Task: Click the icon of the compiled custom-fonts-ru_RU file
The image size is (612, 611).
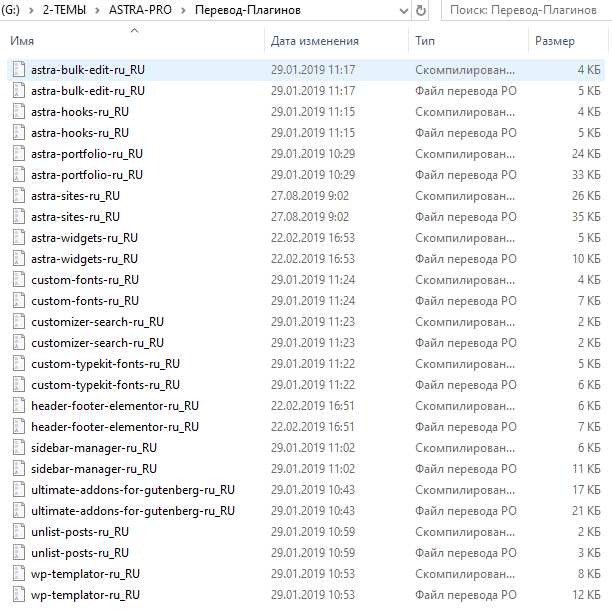Action: click(19, 280)
